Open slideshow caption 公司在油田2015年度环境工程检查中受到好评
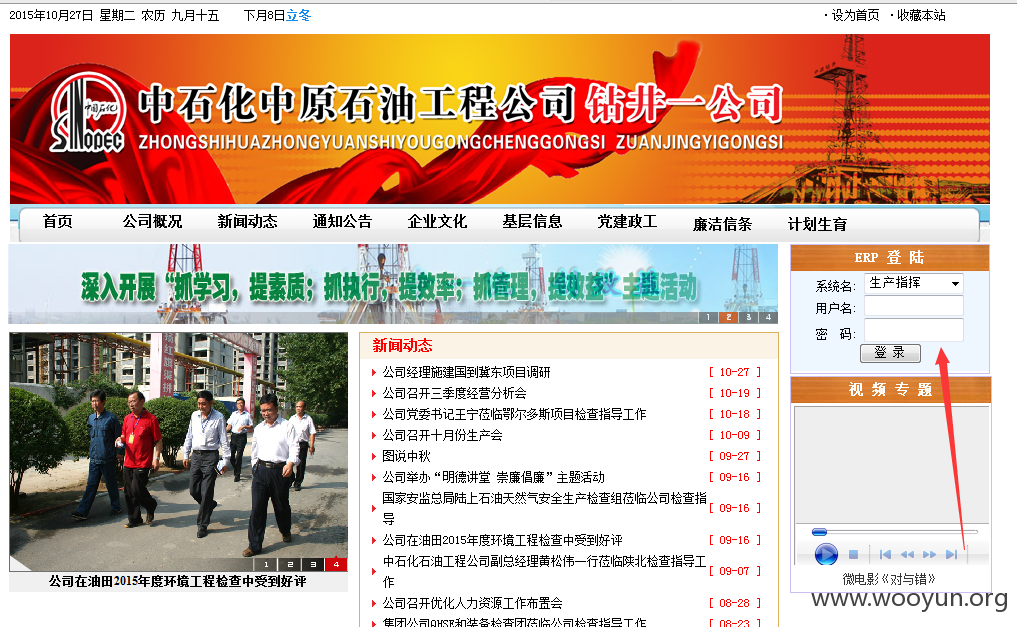 tap(178, 582)
